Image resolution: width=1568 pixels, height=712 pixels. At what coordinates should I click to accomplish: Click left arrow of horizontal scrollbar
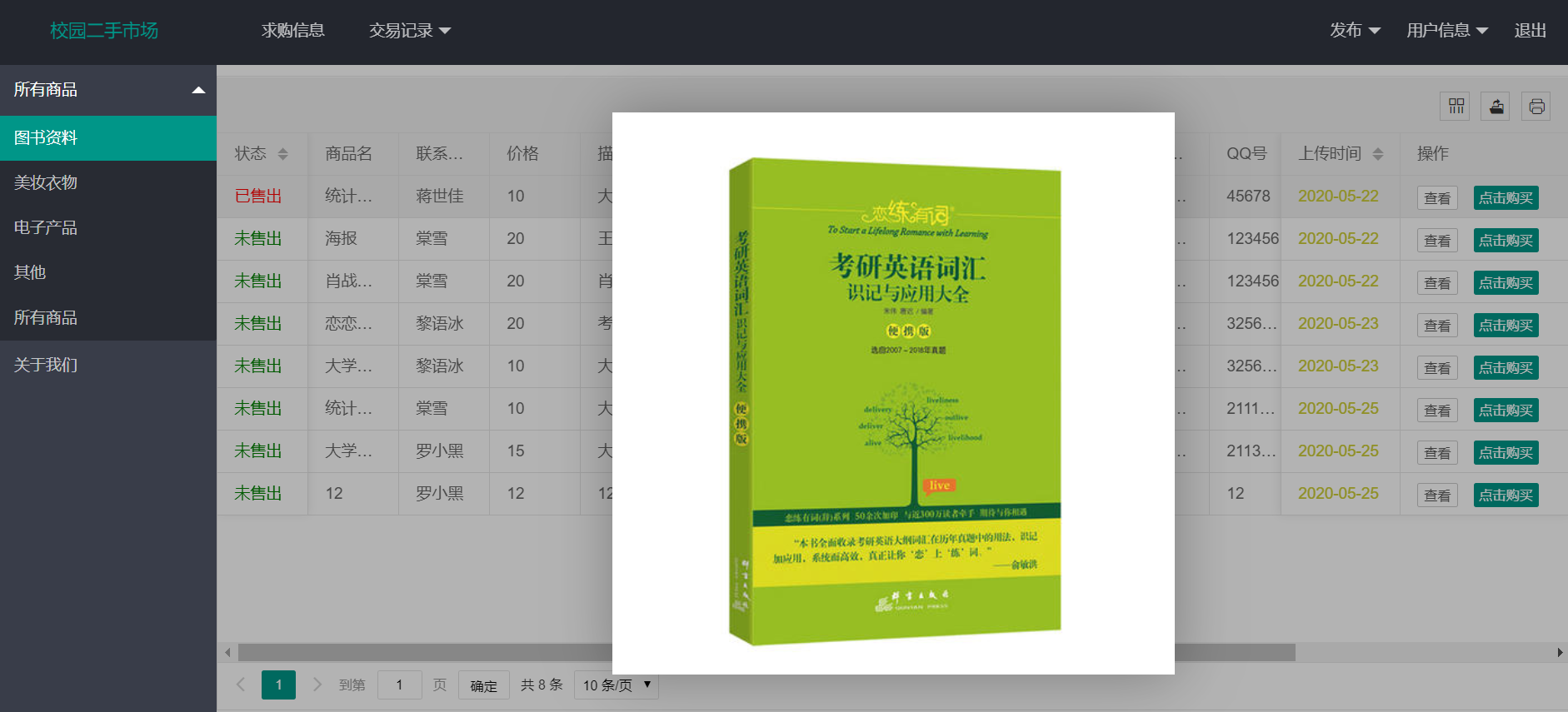[x=227, y=652]
